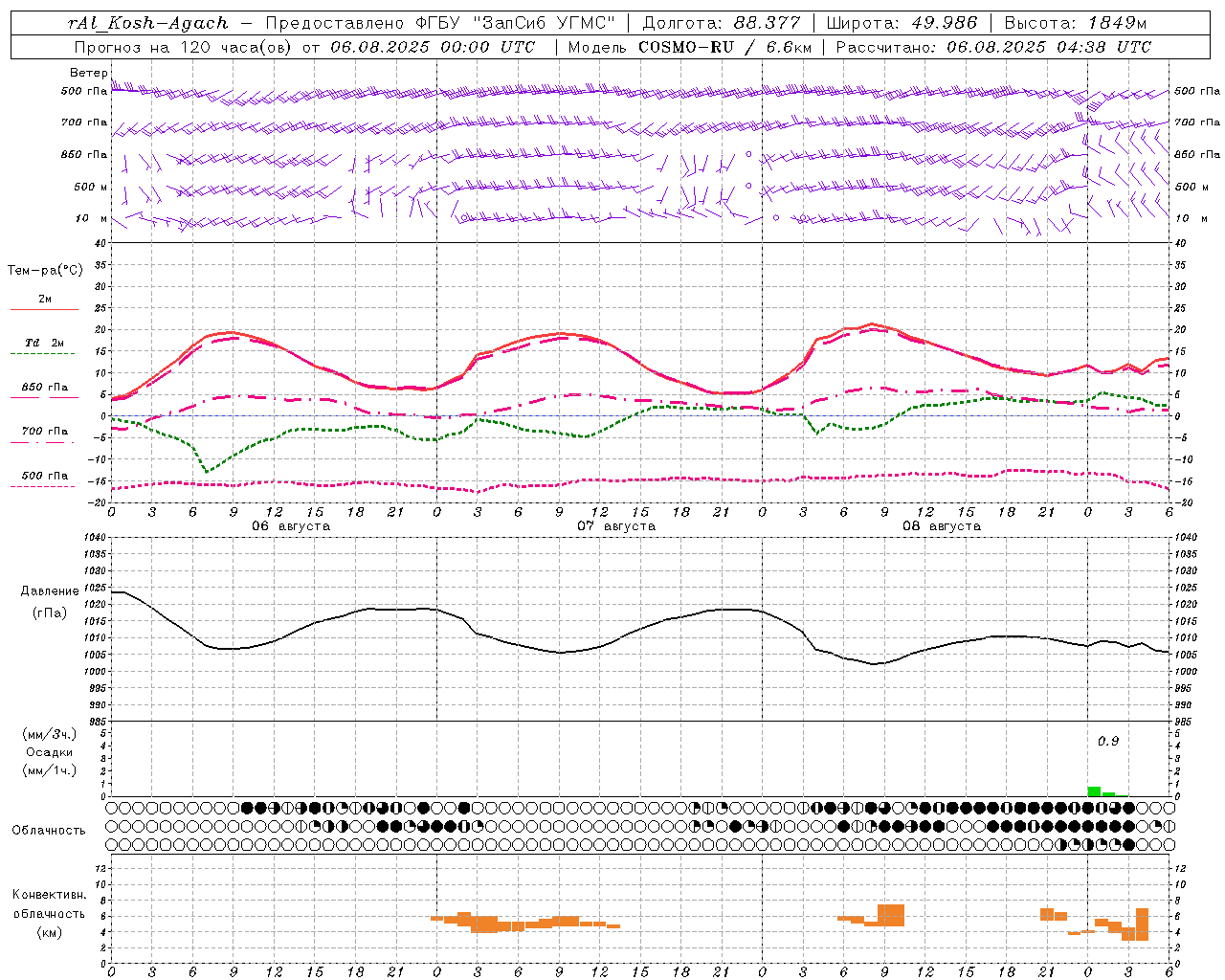
Task: Click the grid resolution 6.6км
Action: [x=789, y=47]
